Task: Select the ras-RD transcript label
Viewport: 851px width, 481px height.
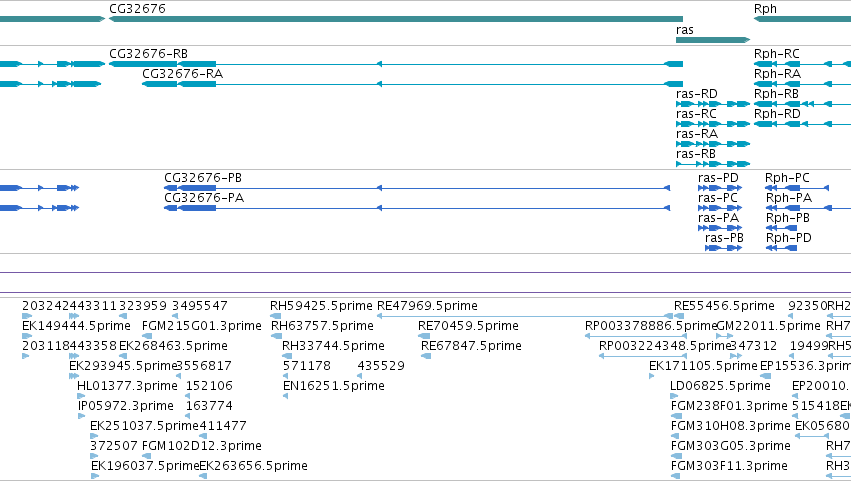Action: 697,94
